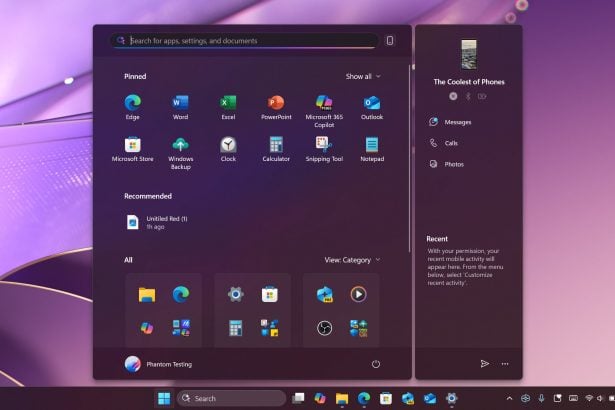Launch Word from the Pinned section
This screenshot has height=410, width=615.
(180, 107)
